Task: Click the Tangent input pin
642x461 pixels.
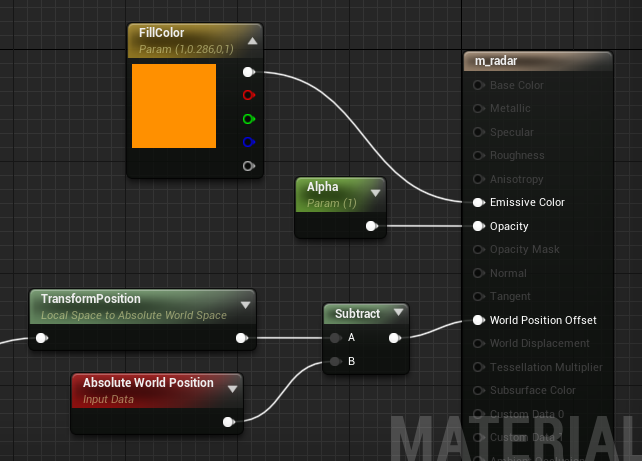Action: [x=478, y=296]
